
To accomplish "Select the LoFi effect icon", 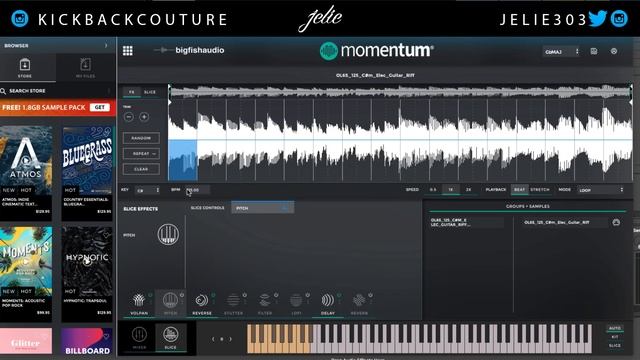I will pyautogui.click(x=296, y=300).
